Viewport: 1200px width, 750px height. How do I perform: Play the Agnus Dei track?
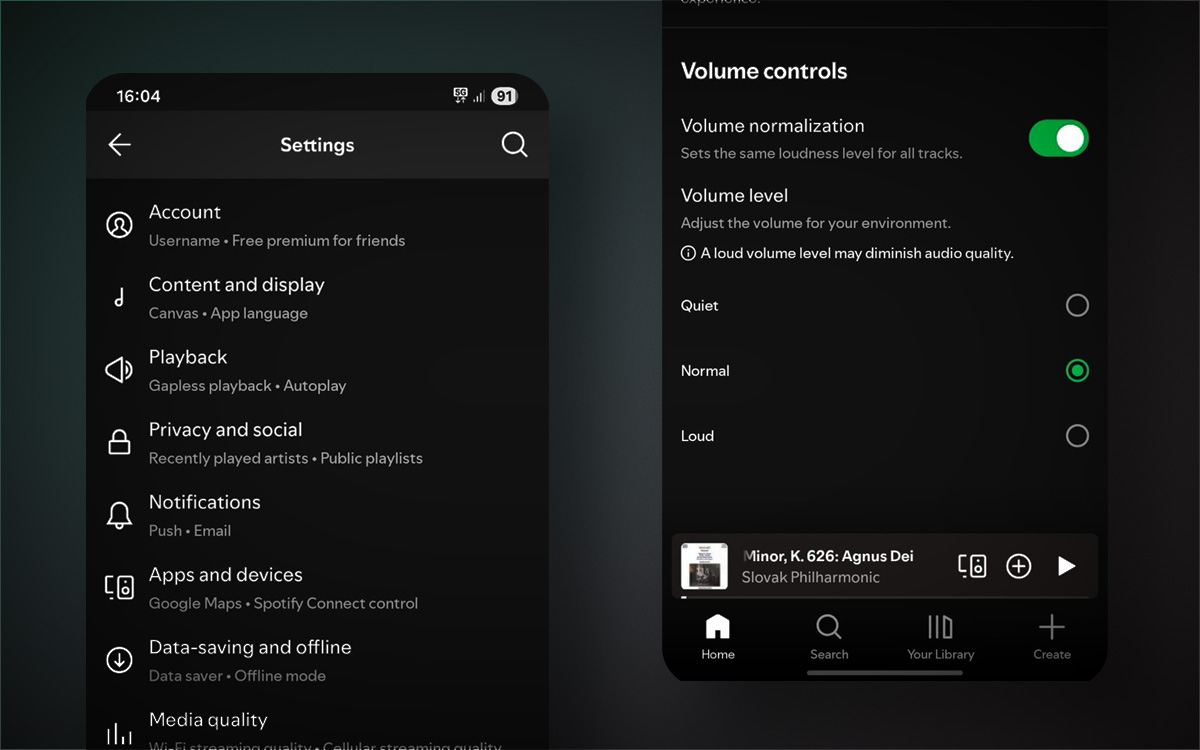[1066, 566]
